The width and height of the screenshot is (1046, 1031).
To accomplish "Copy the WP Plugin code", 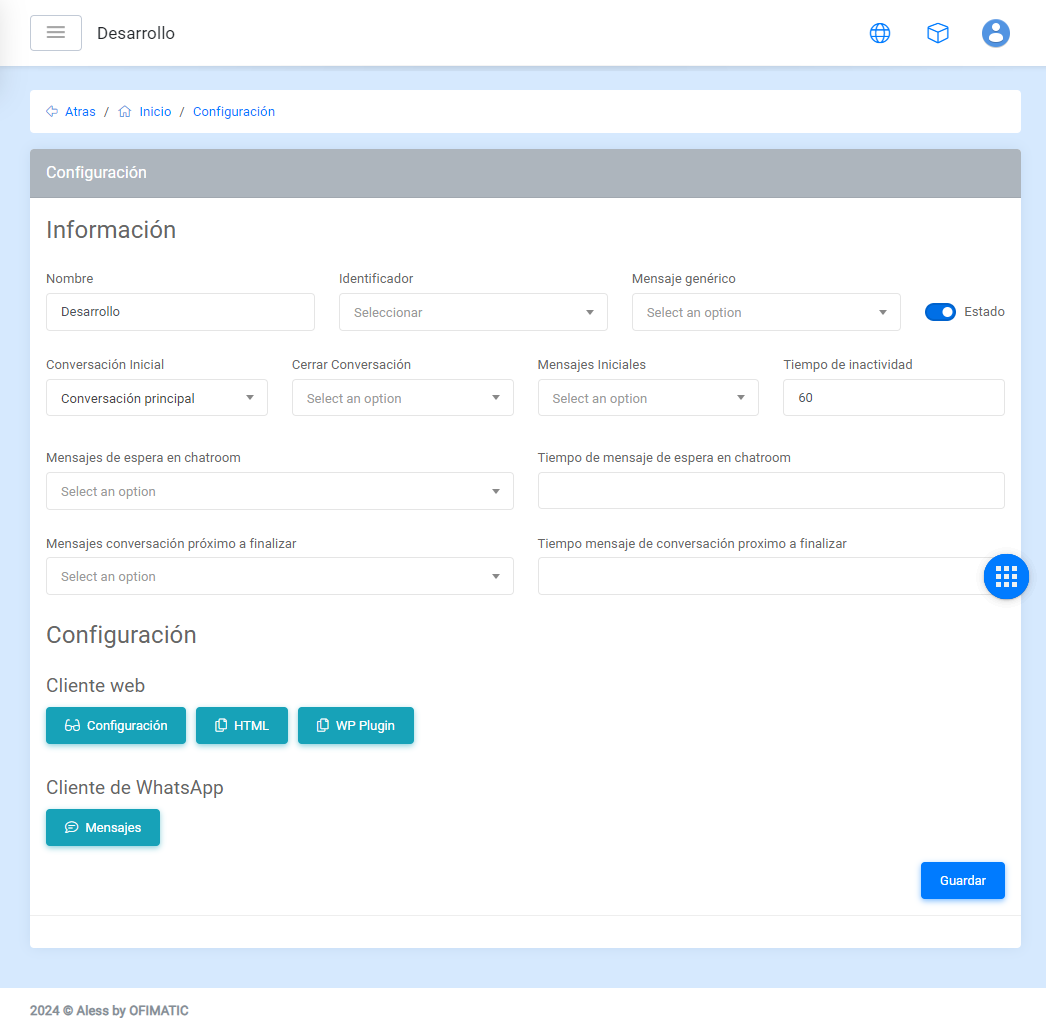I will point(356,726).
